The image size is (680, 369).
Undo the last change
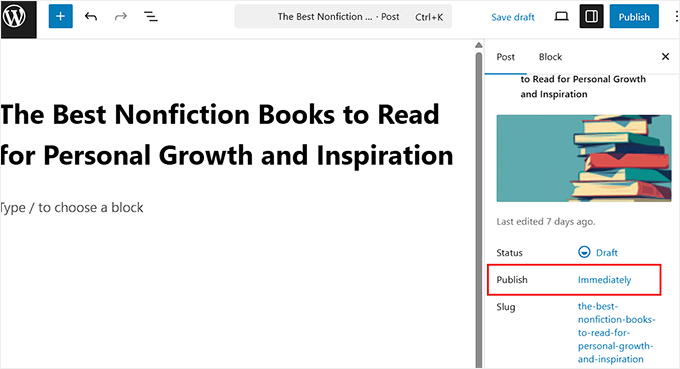(x=91, y=16)
